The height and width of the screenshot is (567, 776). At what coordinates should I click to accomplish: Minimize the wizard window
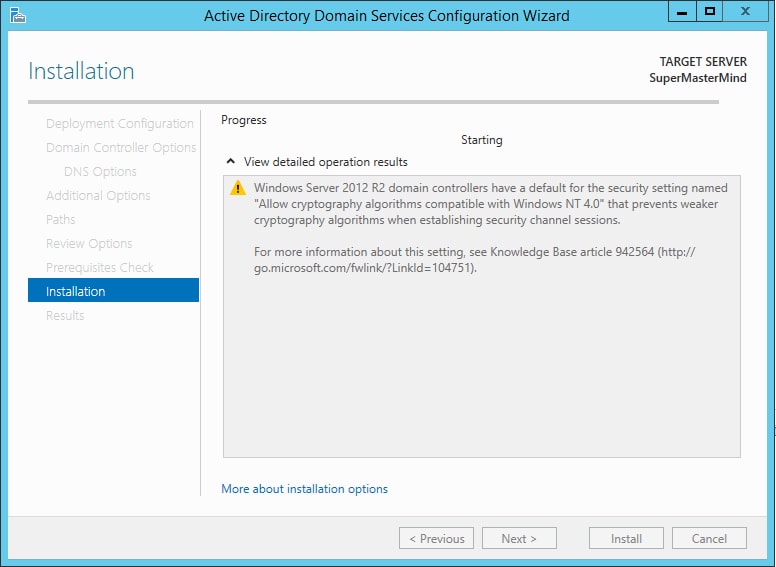pos(683,11)
